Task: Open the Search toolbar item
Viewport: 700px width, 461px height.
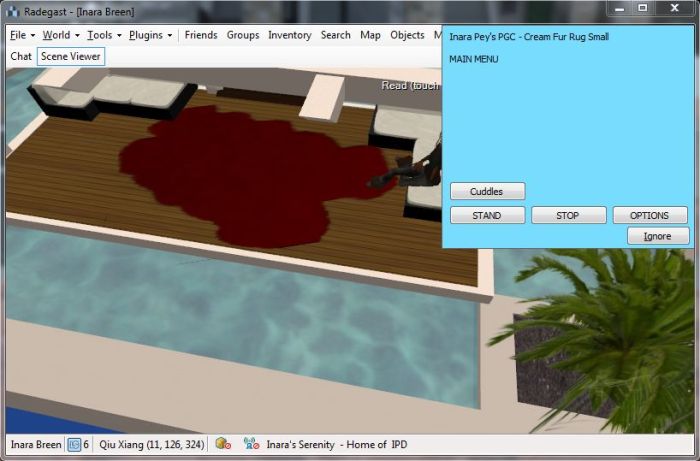Action: click(336, 35)
